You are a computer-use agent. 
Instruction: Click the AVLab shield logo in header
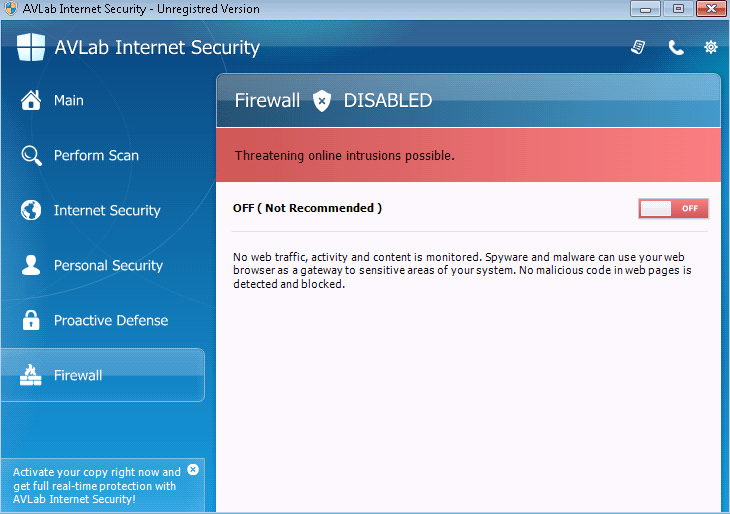point(31,47)
